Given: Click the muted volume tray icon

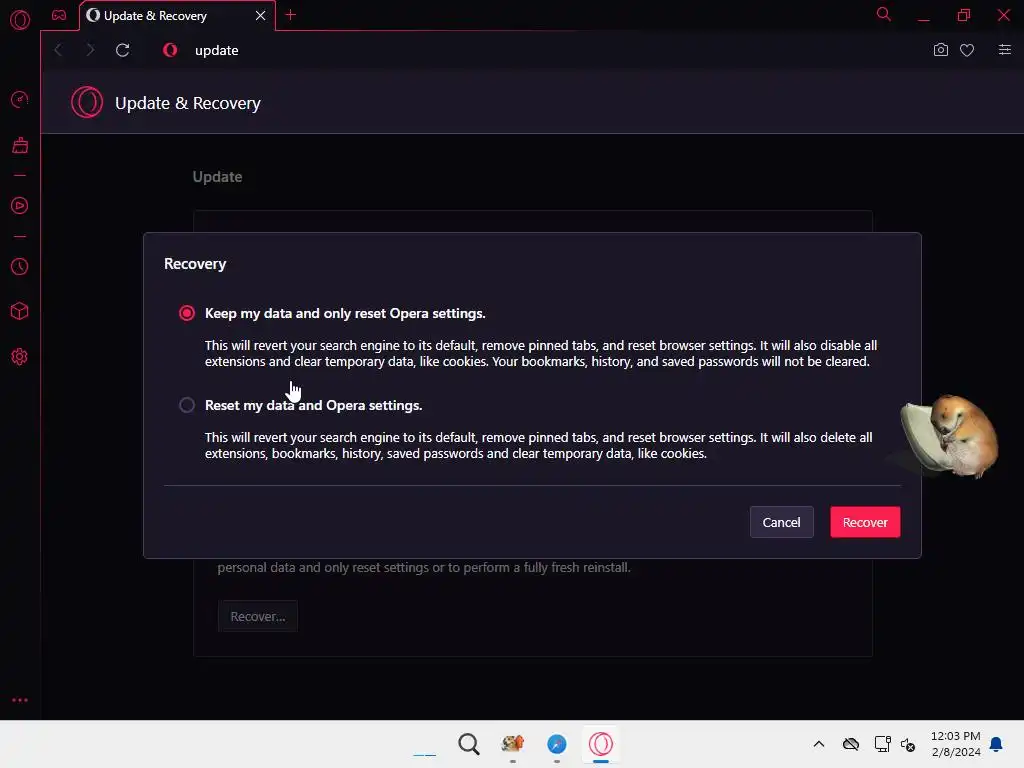Looking at the screenshot, I should (908, 744).
